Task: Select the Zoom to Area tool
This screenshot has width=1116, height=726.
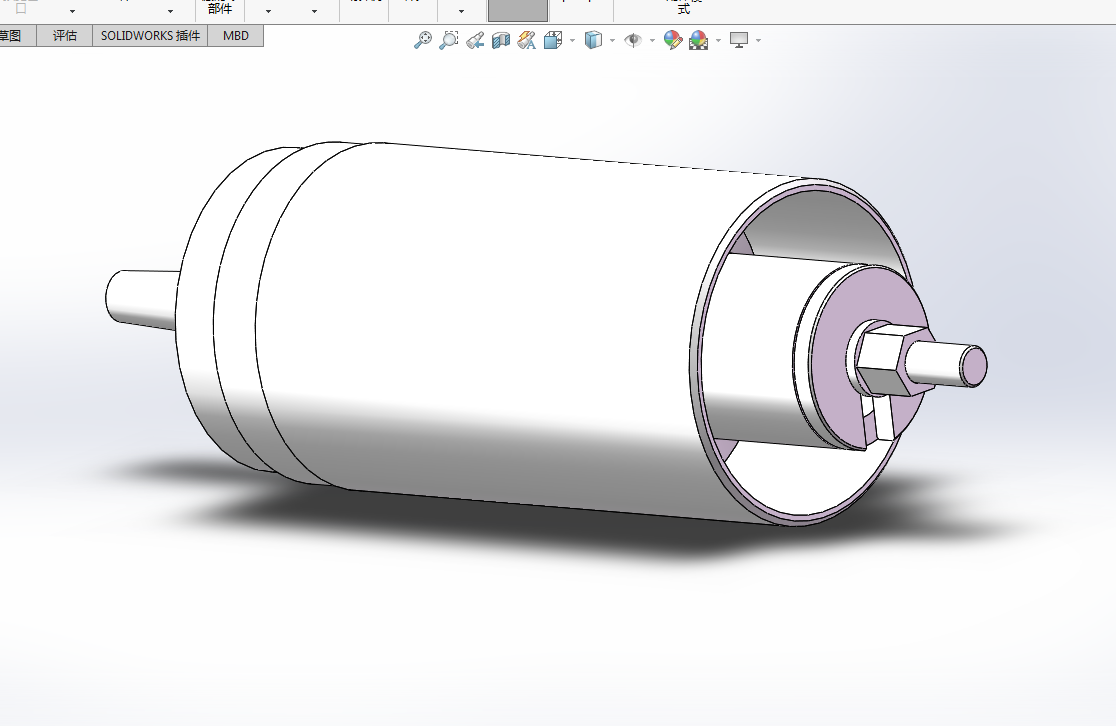Action: click(448, 40)
